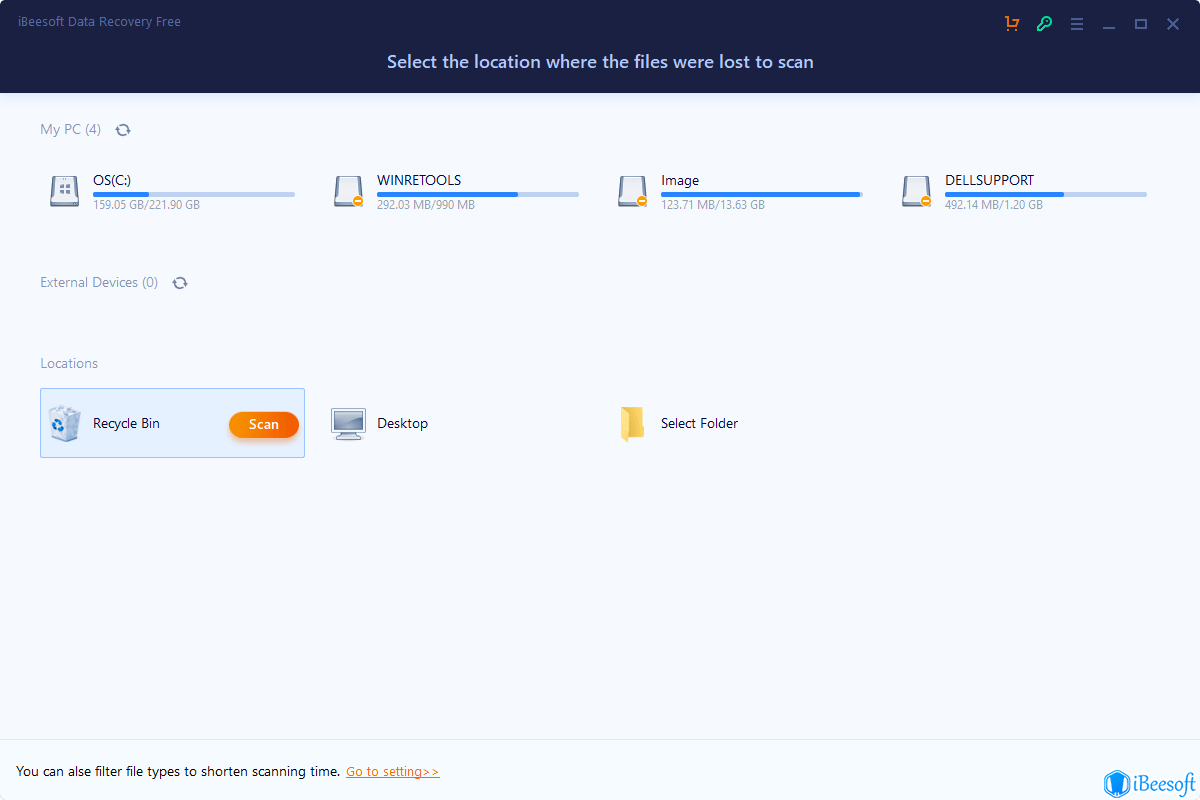Click the DELLSUPPORT label
1200x800 pixels.
click(x=990, y=180)
